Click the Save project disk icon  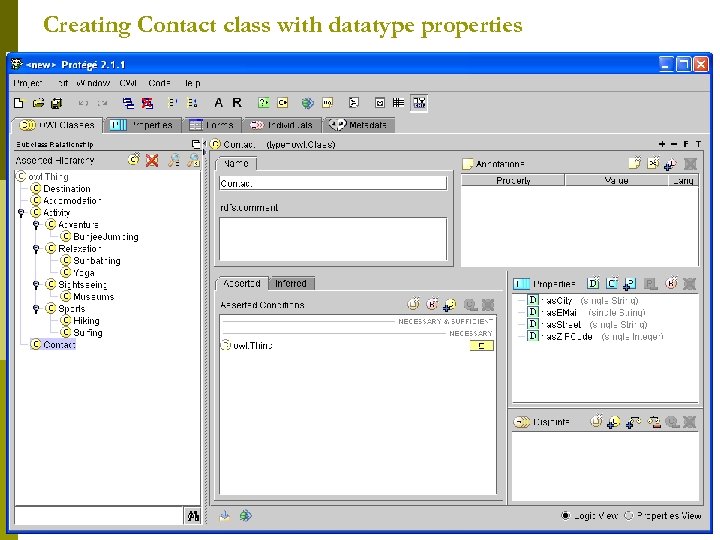tap(56, 103)
